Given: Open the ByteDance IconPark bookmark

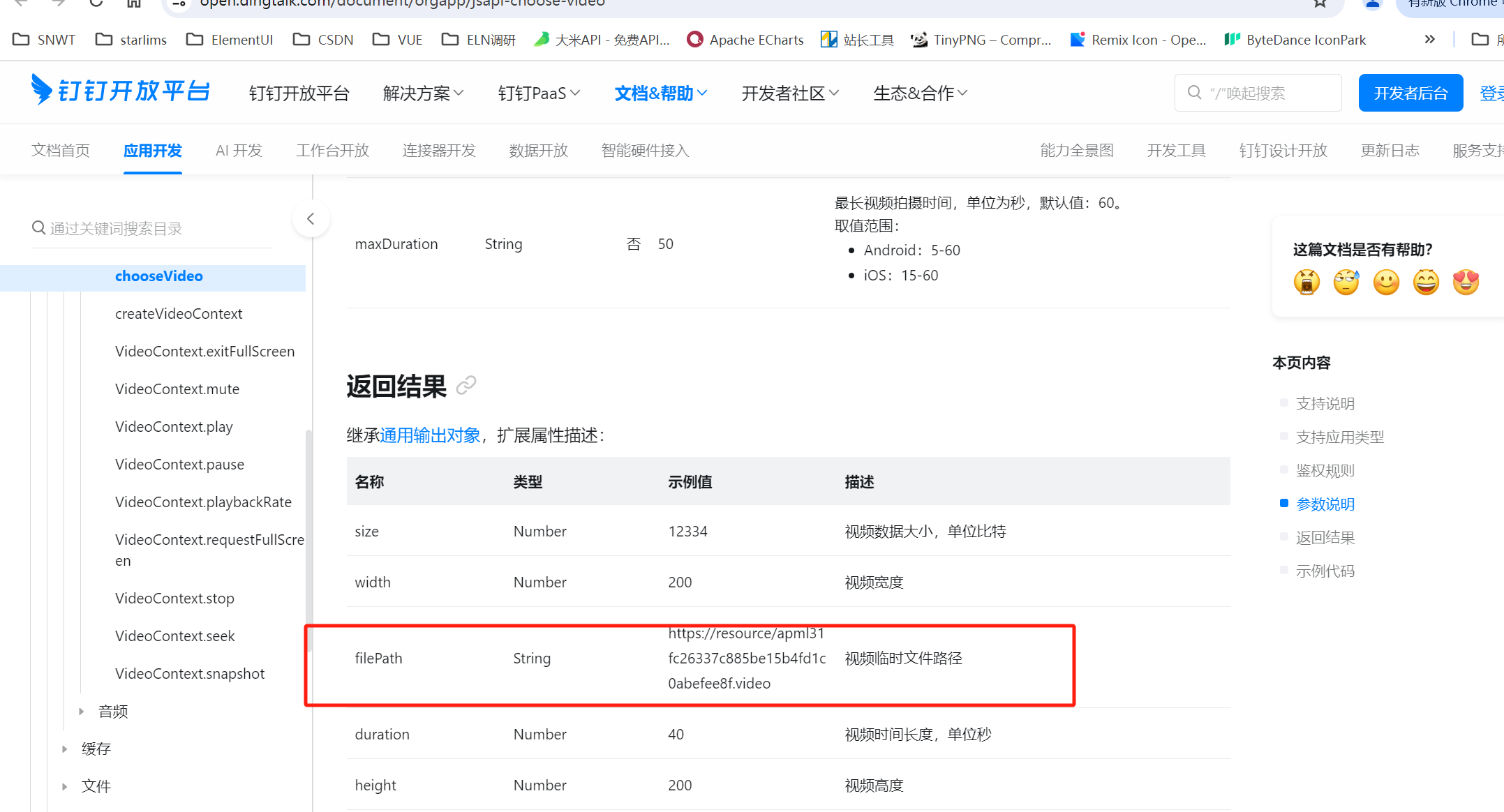Looking at the screenshot, I should tap(1295, 40).
